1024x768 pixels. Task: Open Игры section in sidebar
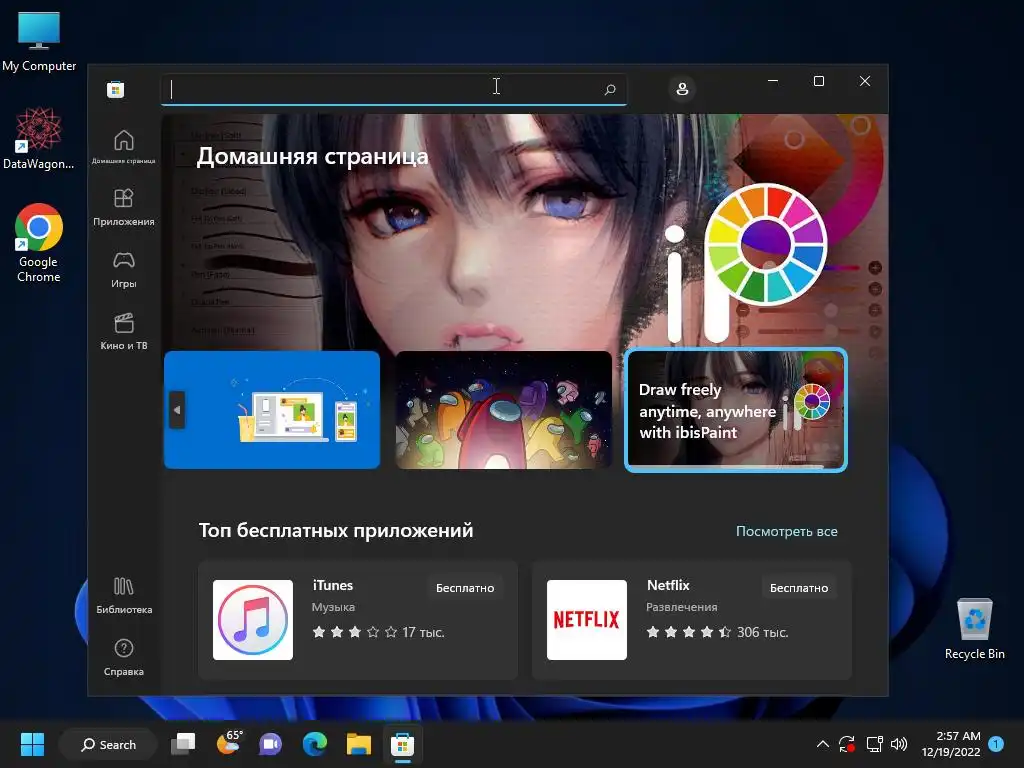pyautogui.click(x=123, y=269)
